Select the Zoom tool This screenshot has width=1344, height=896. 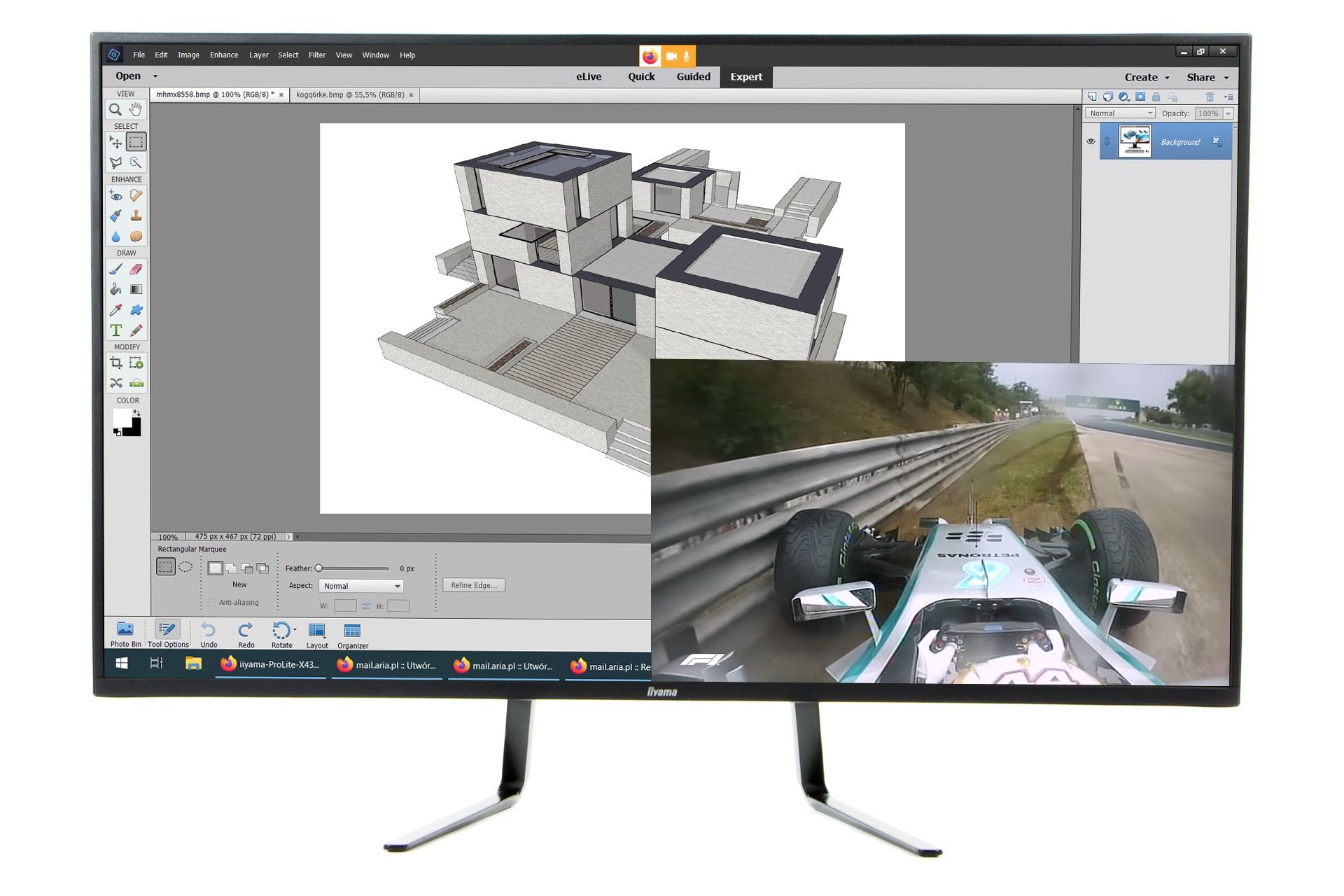tap(115, 109)
